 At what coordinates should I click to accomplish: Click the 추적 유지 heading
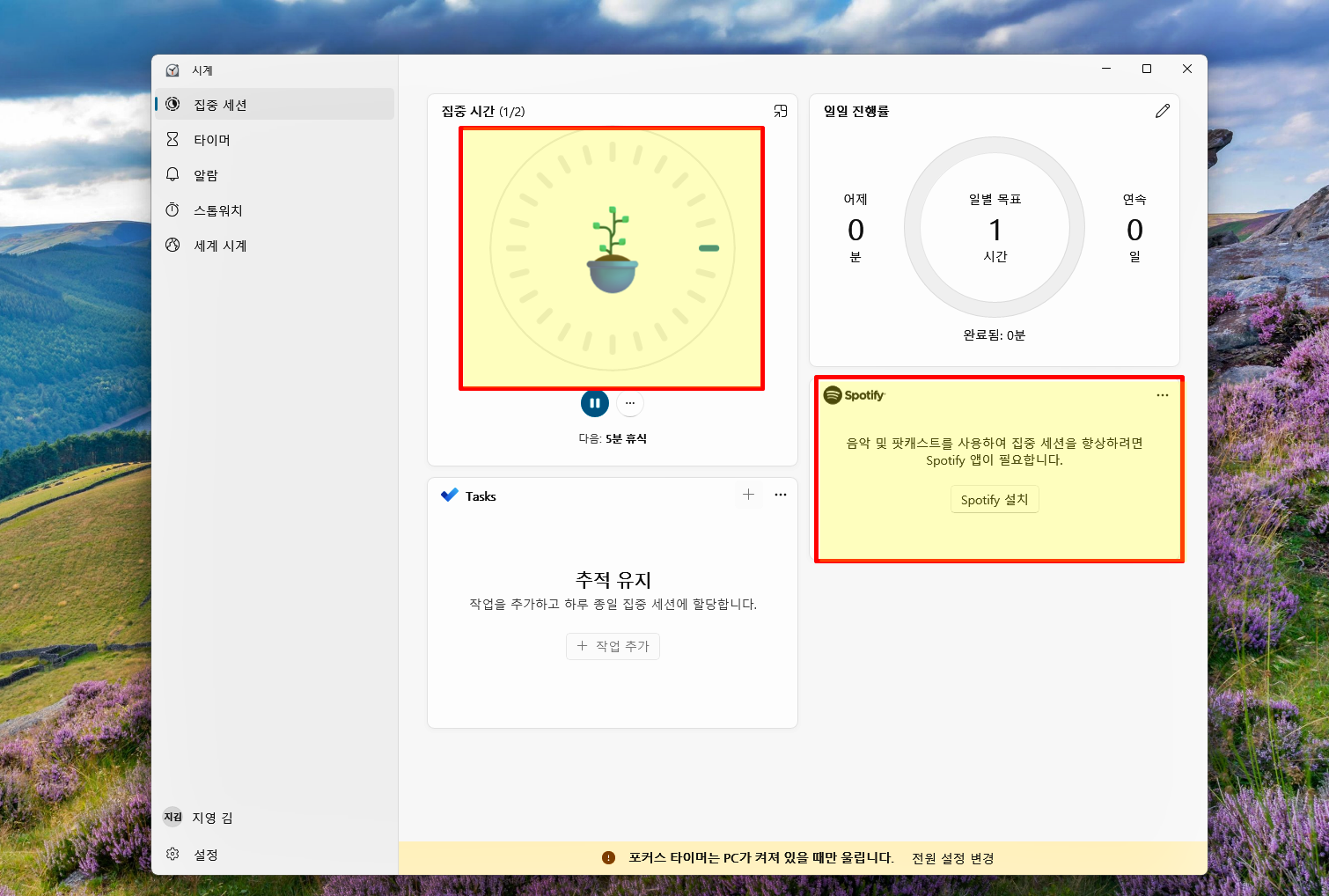point(613,579)
